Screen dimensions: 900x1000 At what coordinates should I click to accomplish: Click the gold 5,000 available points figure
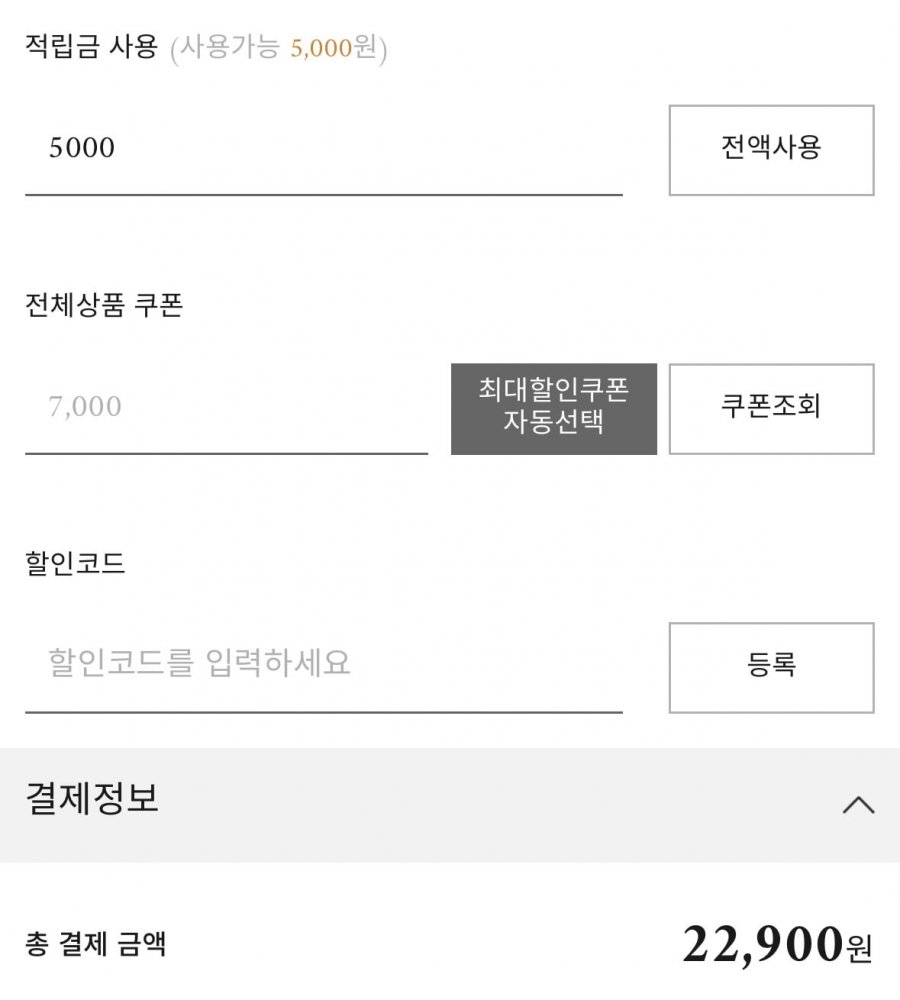tap(321, 48)
